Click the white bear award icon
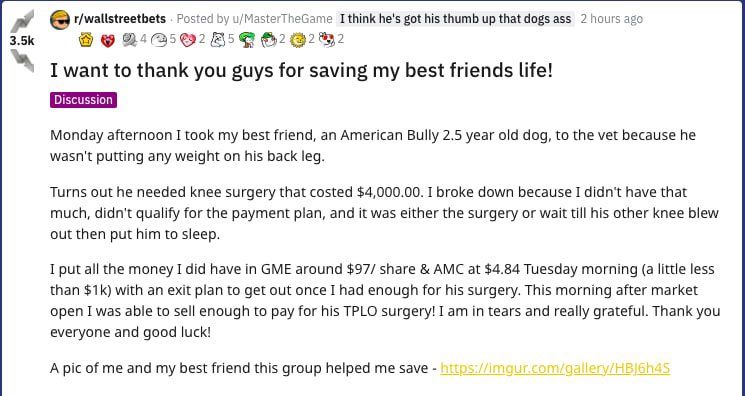The image size is (745, 396). pos(217,40)
